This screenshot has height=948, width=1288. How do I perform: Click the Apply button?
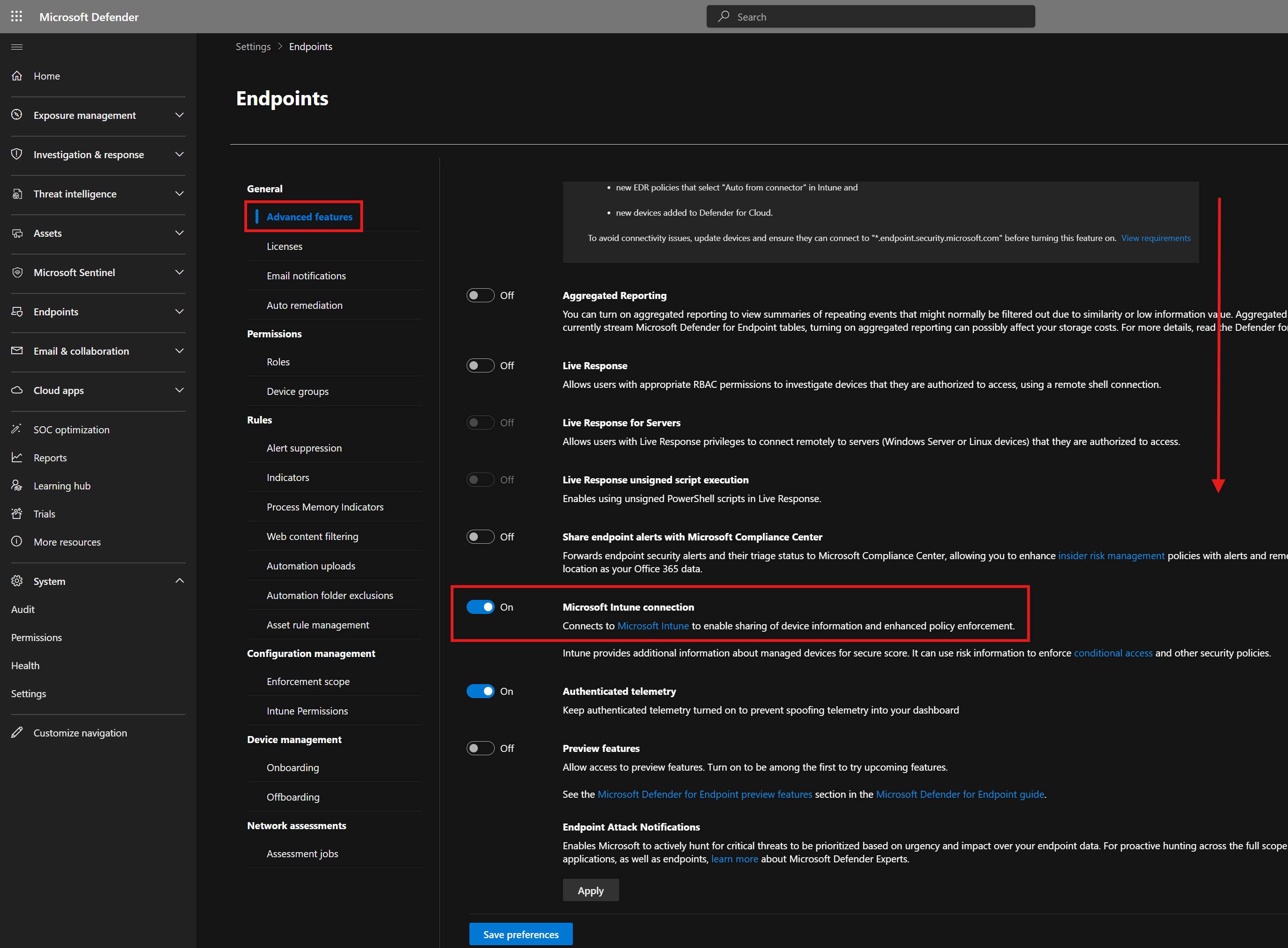(591, 890)
